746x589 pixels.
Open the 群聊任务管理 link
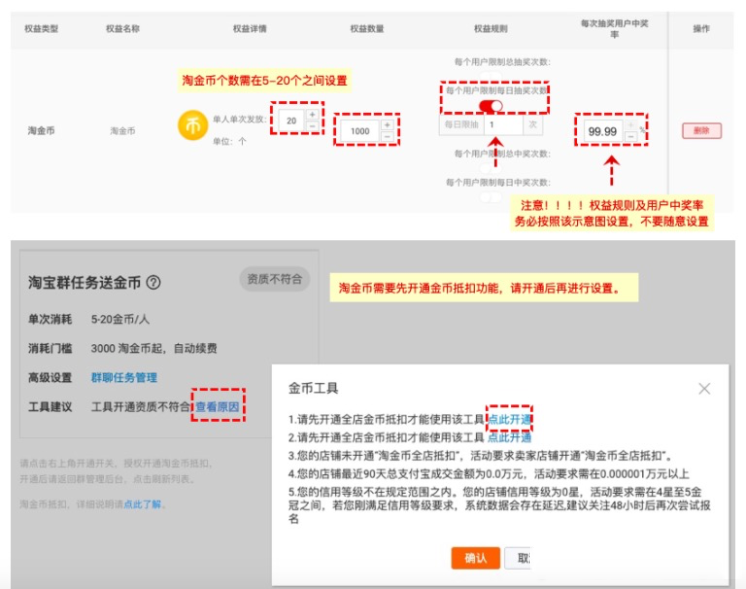pos(124,378)
